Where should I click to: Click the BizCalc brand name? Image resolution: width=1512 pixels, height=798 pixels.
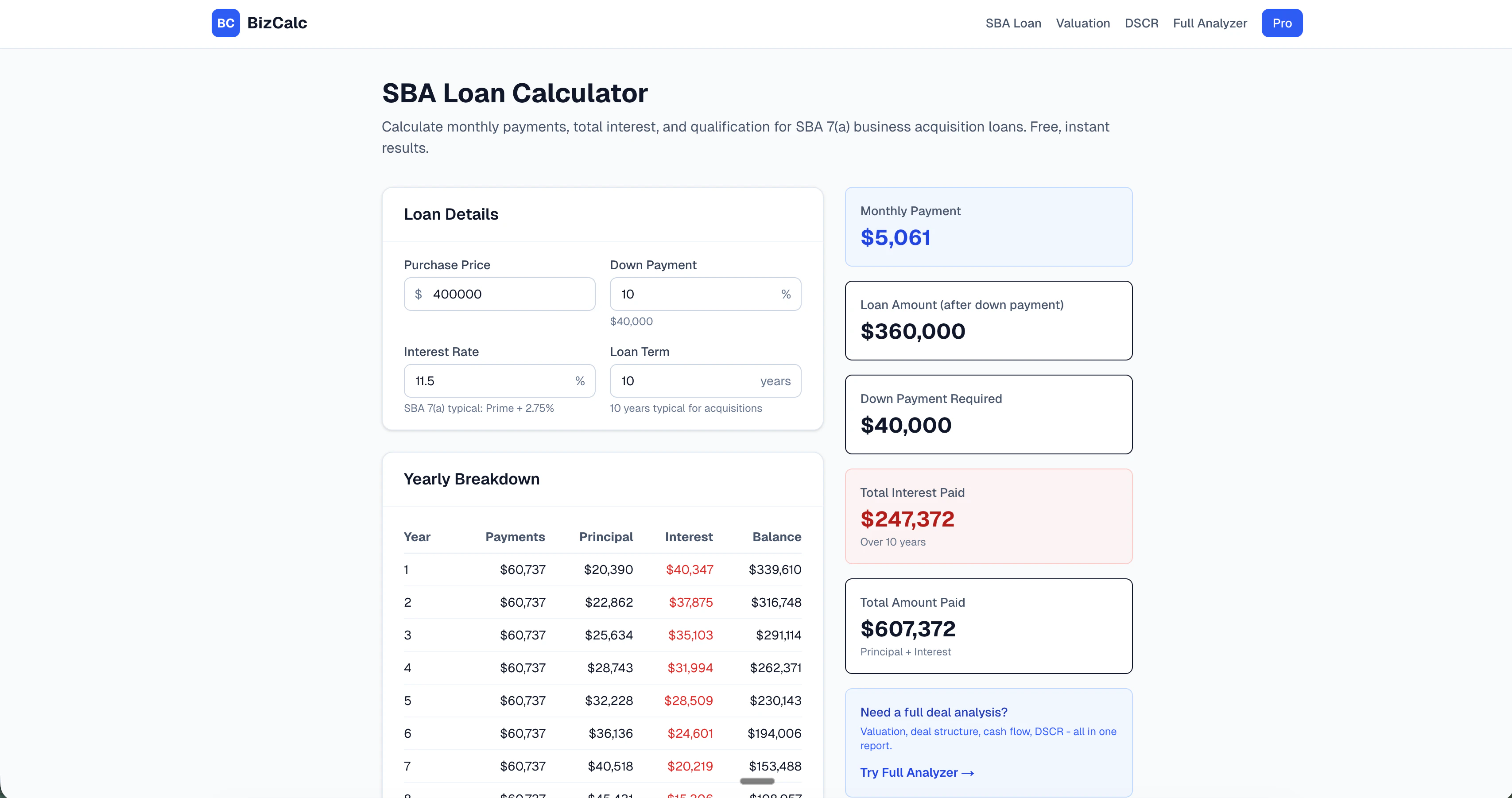click(x=277, y=23)
